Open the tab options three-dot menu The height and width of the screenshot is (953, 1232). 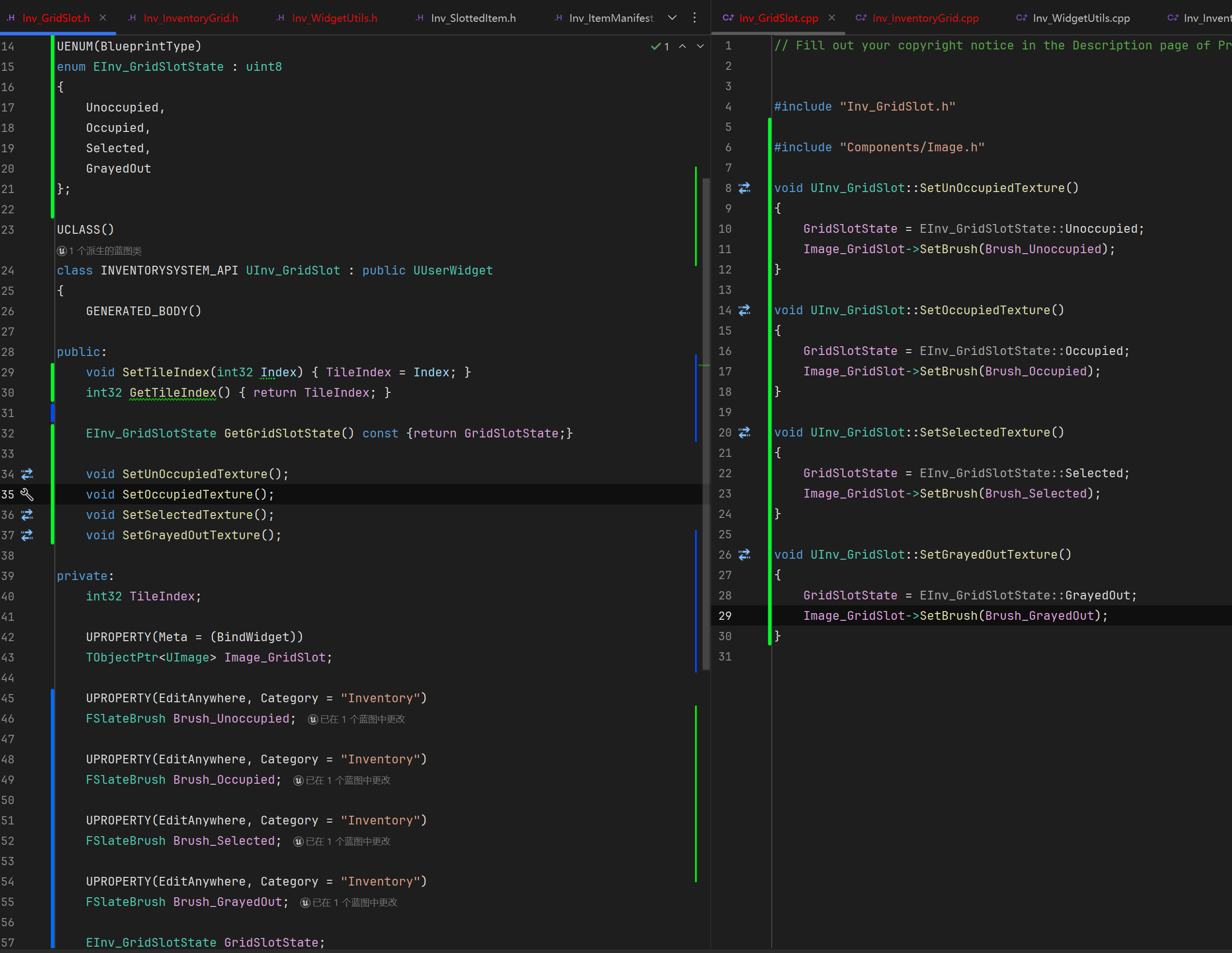tap(695, 18)
